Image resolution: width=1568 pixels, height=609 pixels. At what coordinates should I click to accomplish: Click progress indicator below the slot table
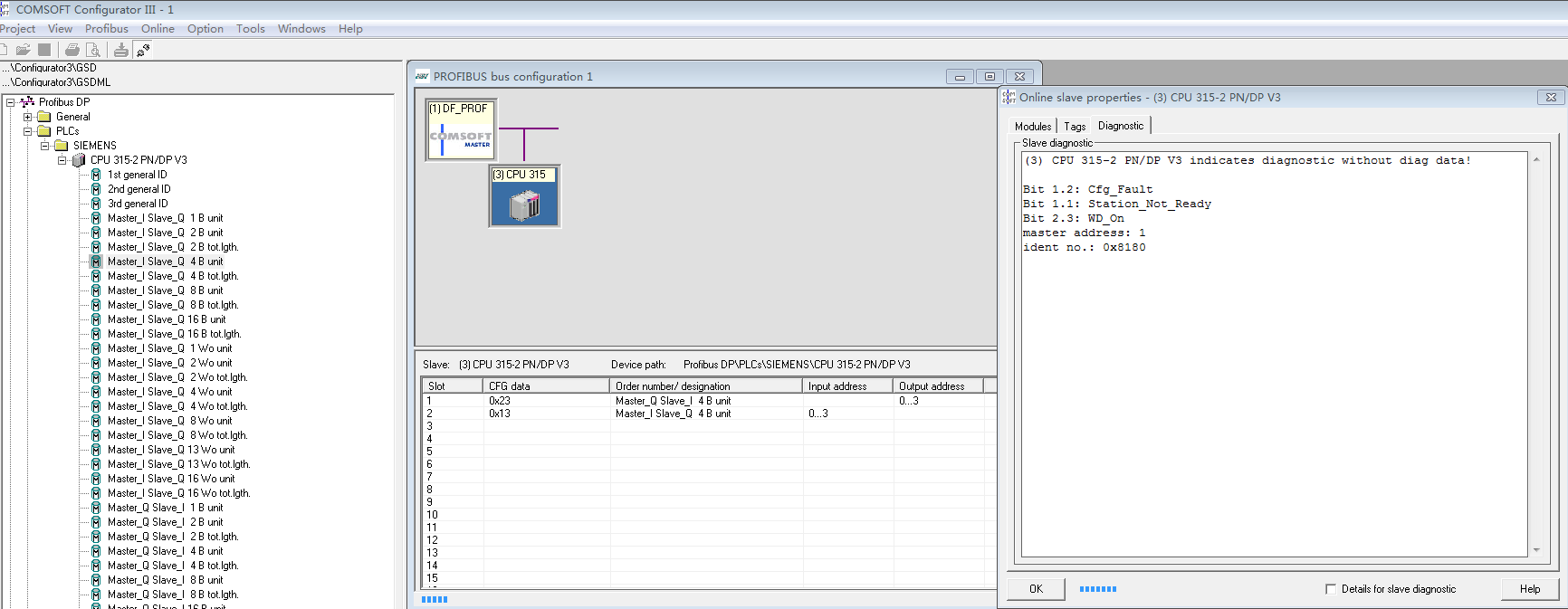pos(435,599)
